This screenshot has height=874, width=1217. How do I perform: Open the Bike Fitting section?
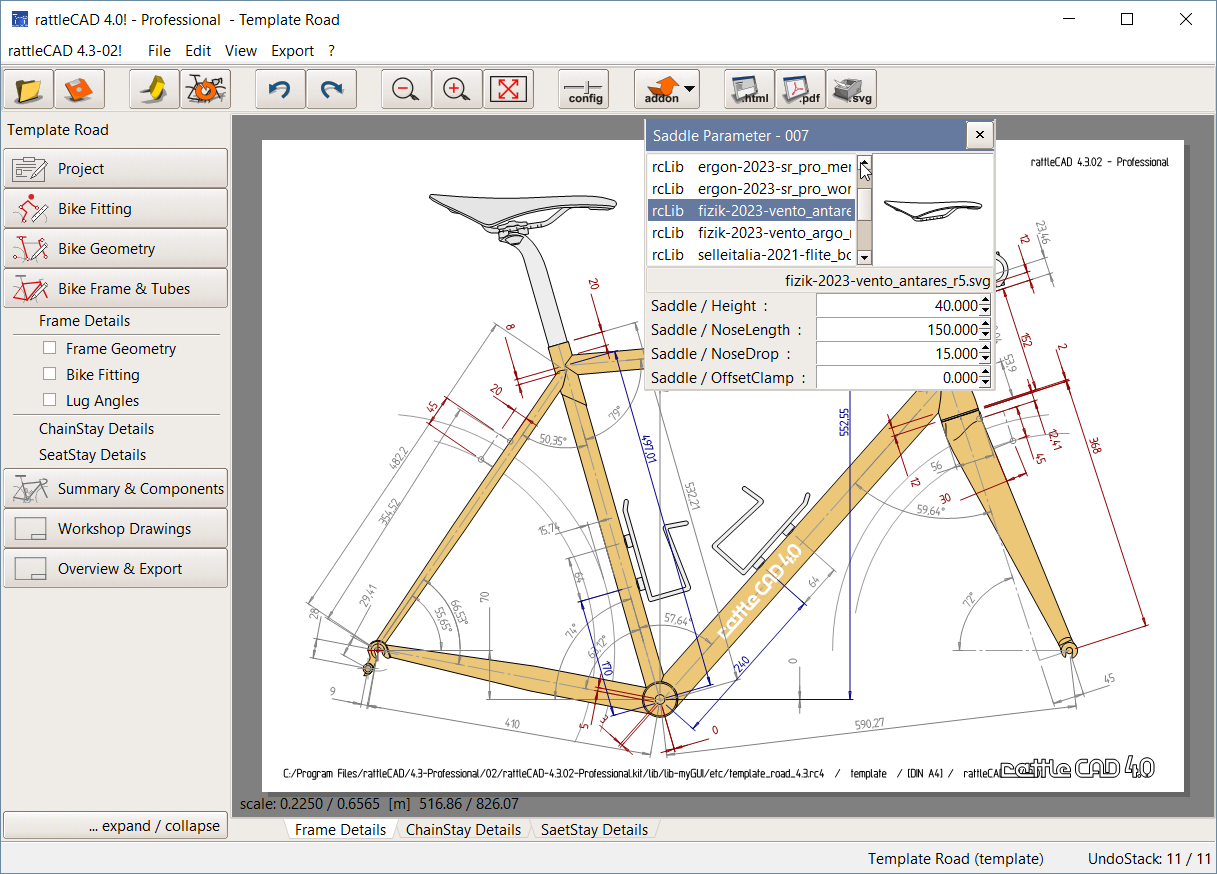click(x=115, y=208)
